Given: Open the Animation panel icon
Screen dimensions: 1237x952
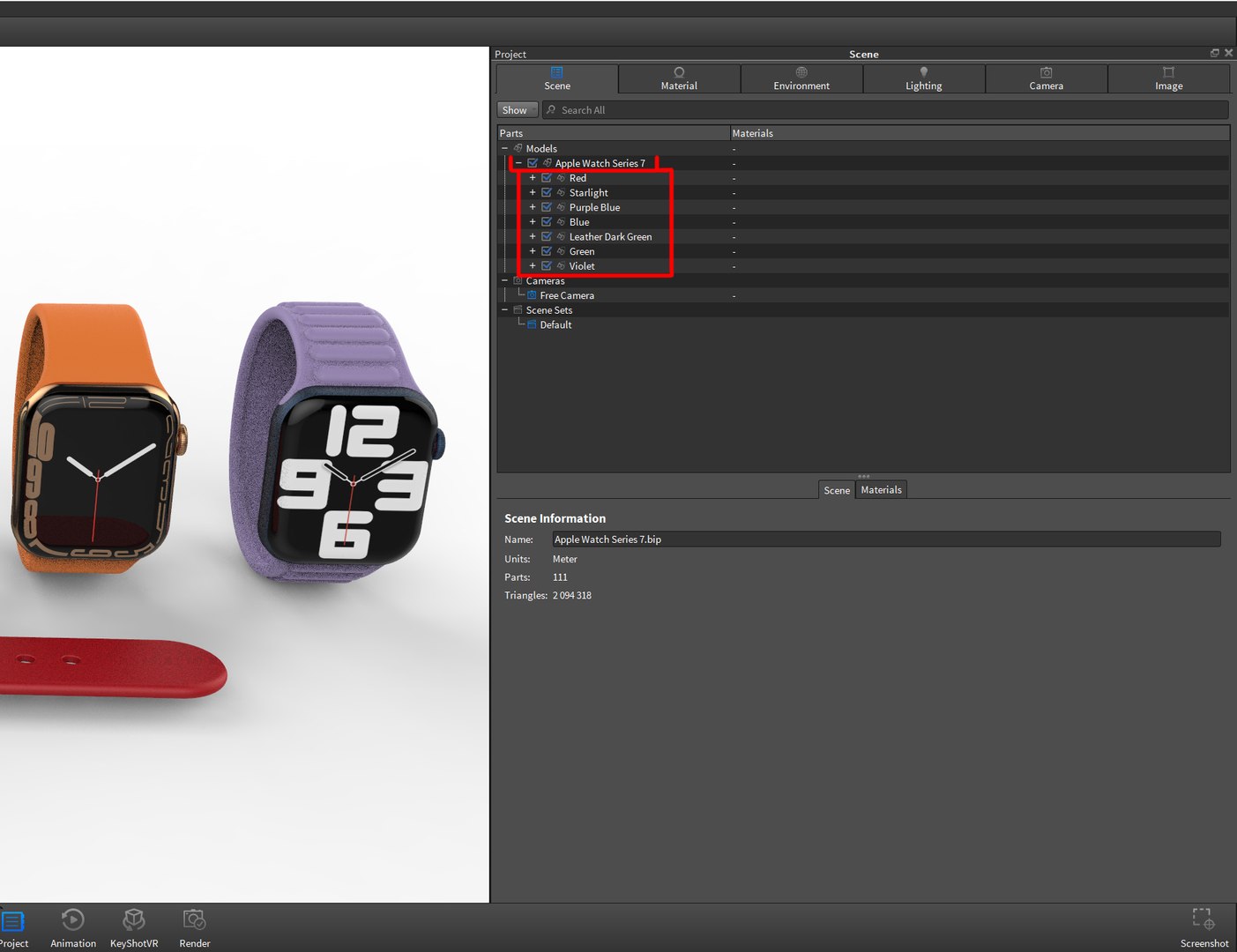Looking at the screenshot, I should (x=72, y=920).
